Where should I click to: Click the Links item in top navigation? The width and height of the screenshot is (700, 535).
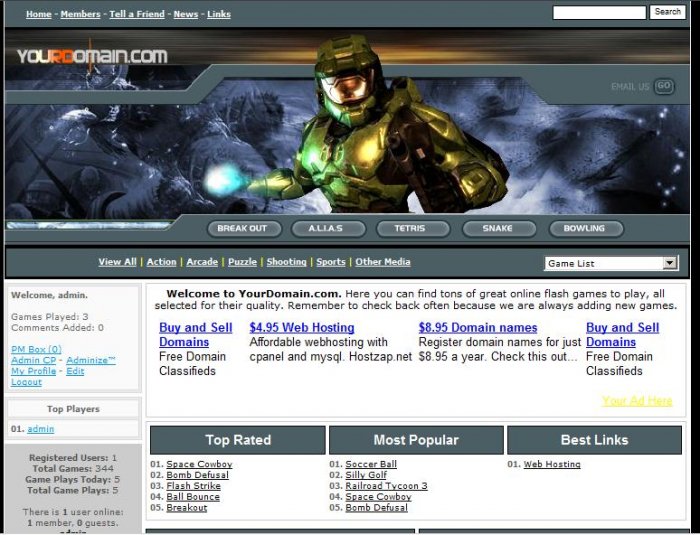point(219,14)
